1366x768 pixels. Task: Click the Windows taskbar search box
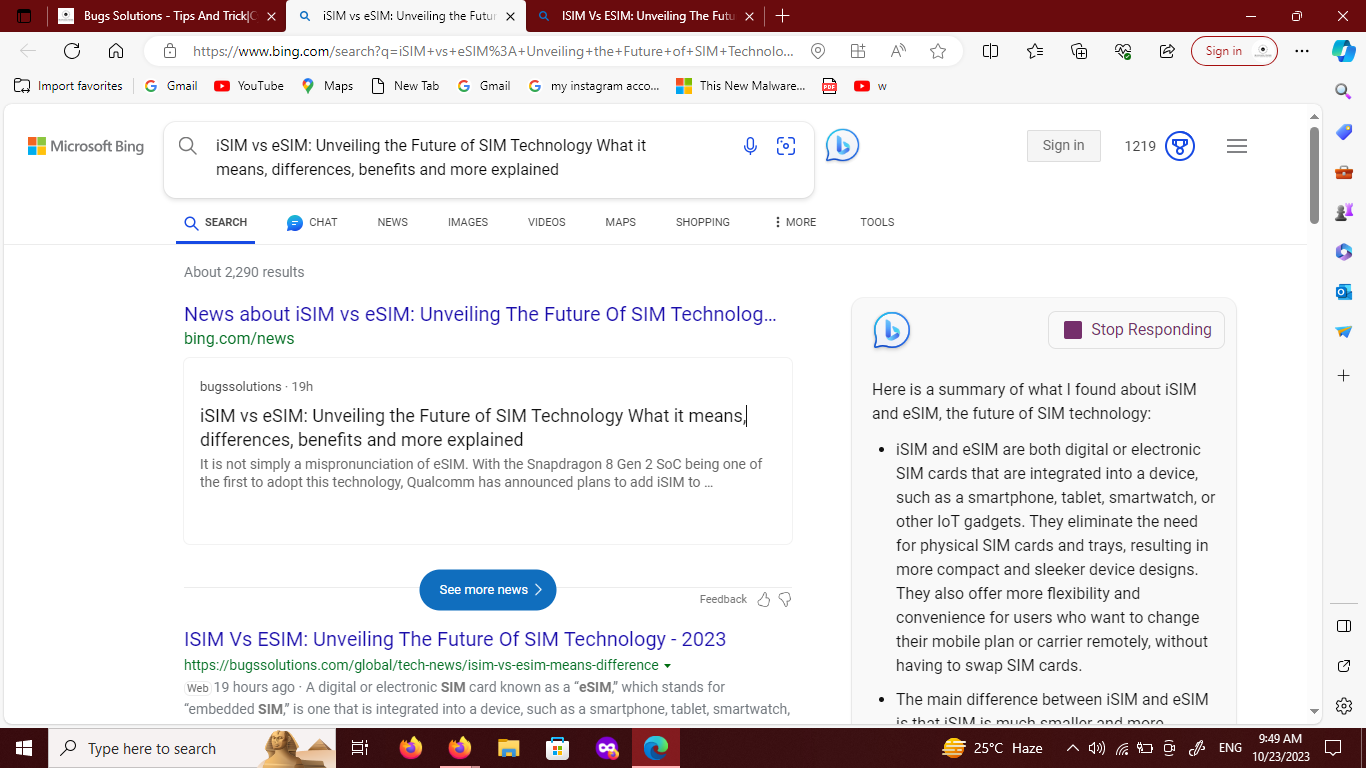pos(190,748)
